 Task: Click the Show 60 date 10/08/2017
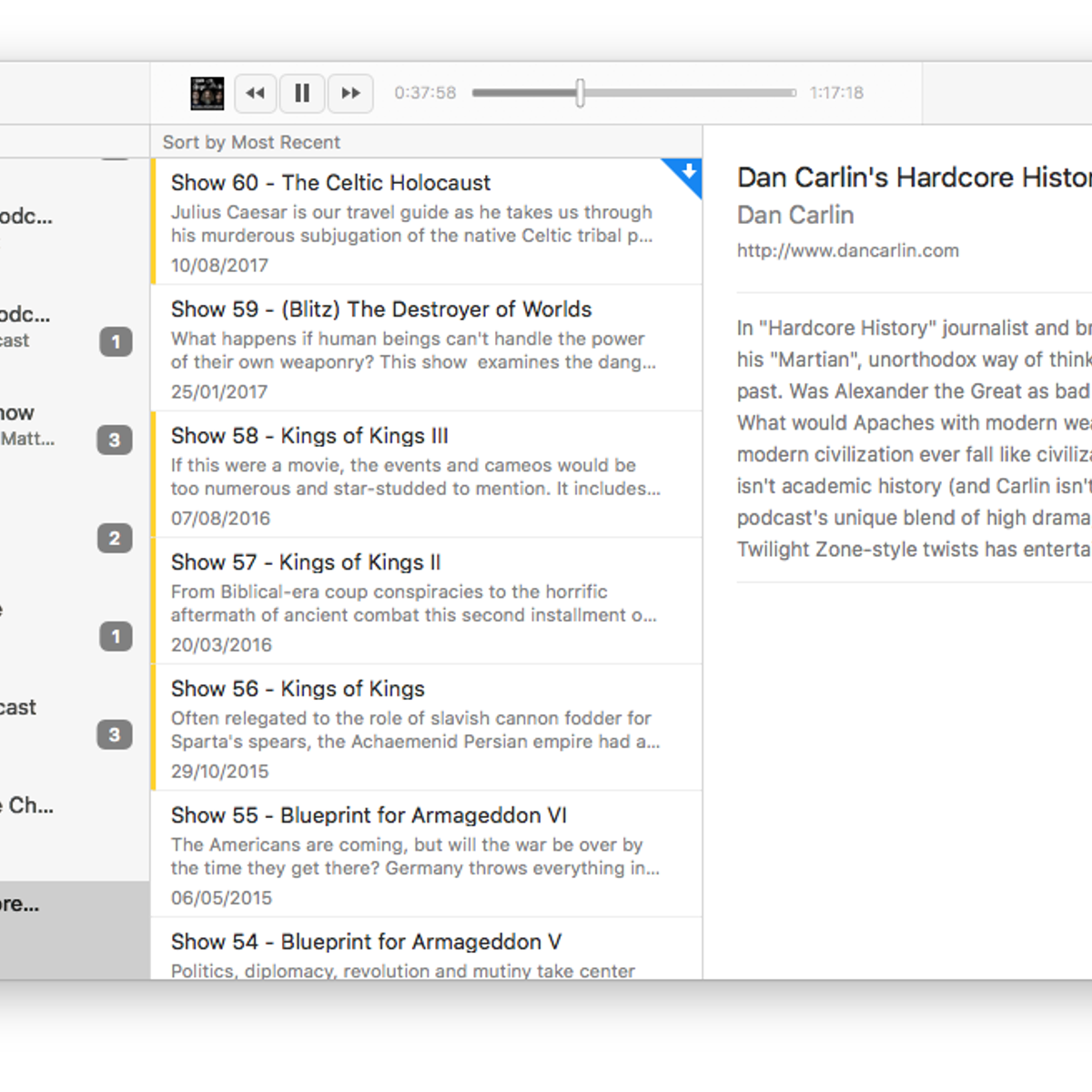[x=219, y=265]
